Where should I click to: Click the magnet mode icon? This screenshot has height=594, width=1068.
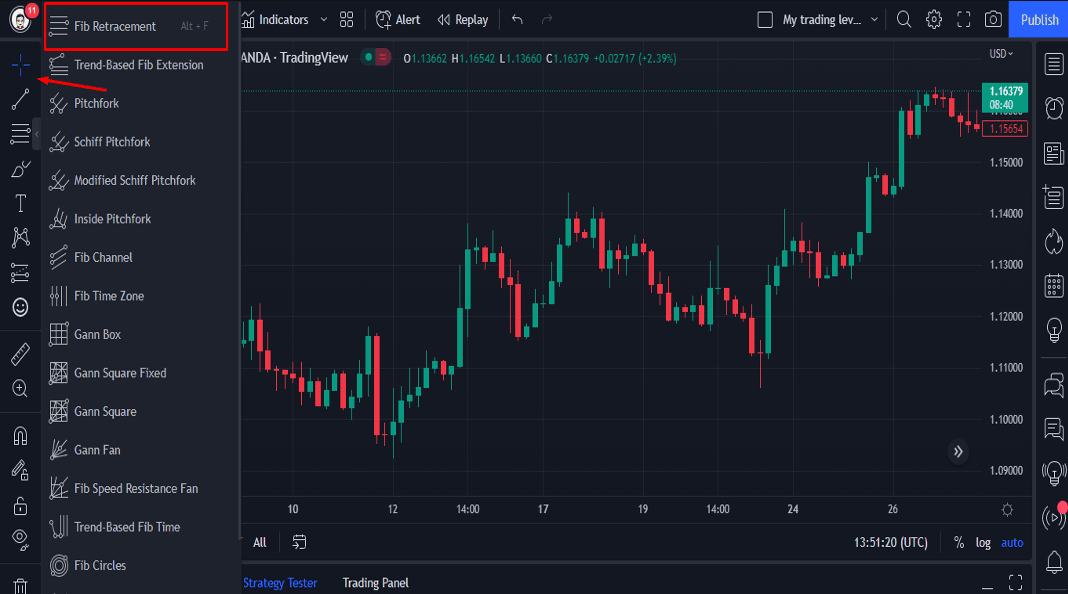[20, 436]
